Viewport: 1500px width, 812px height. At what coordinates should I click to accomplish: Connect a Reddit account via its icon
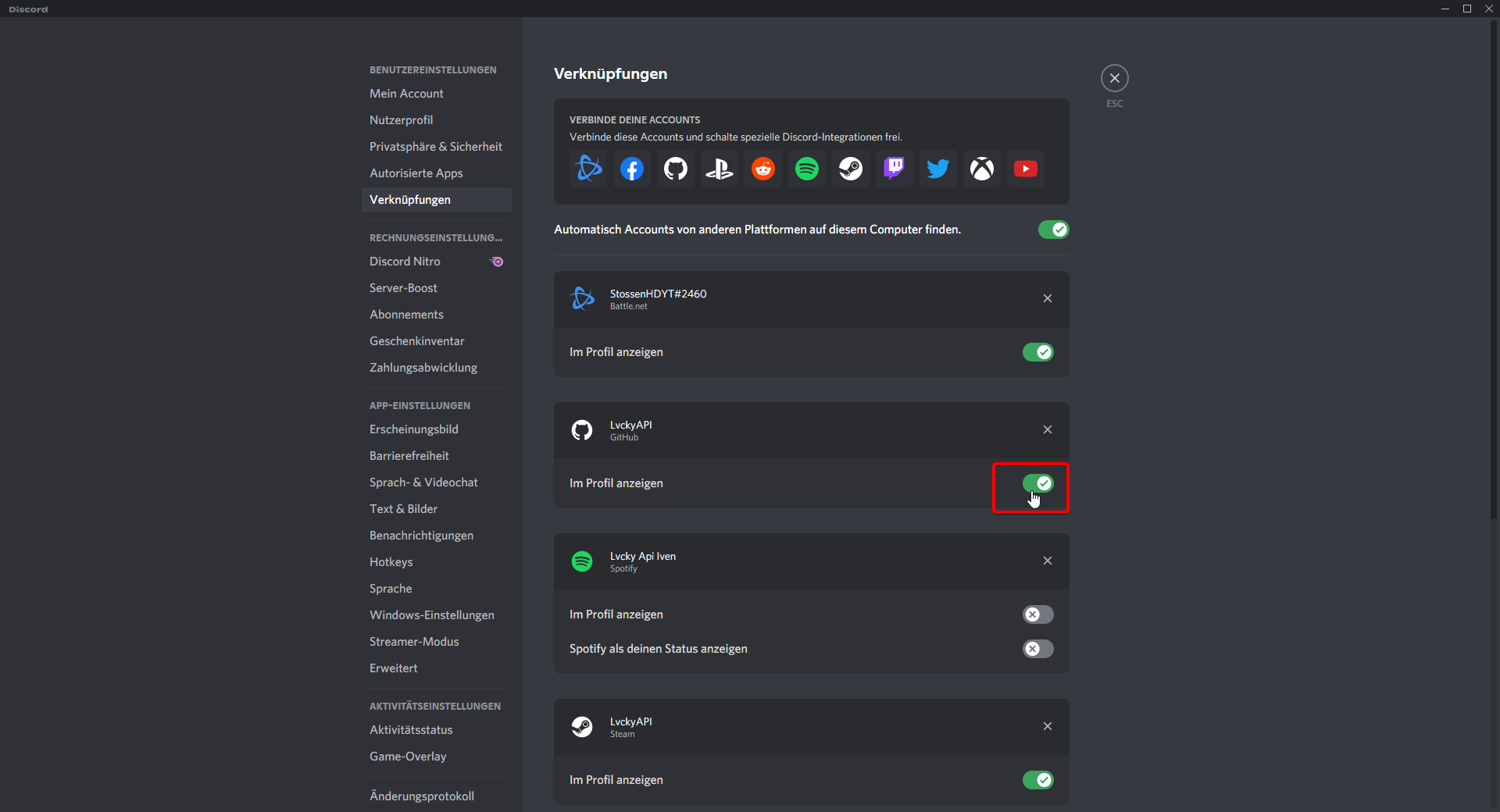[762, 169]
